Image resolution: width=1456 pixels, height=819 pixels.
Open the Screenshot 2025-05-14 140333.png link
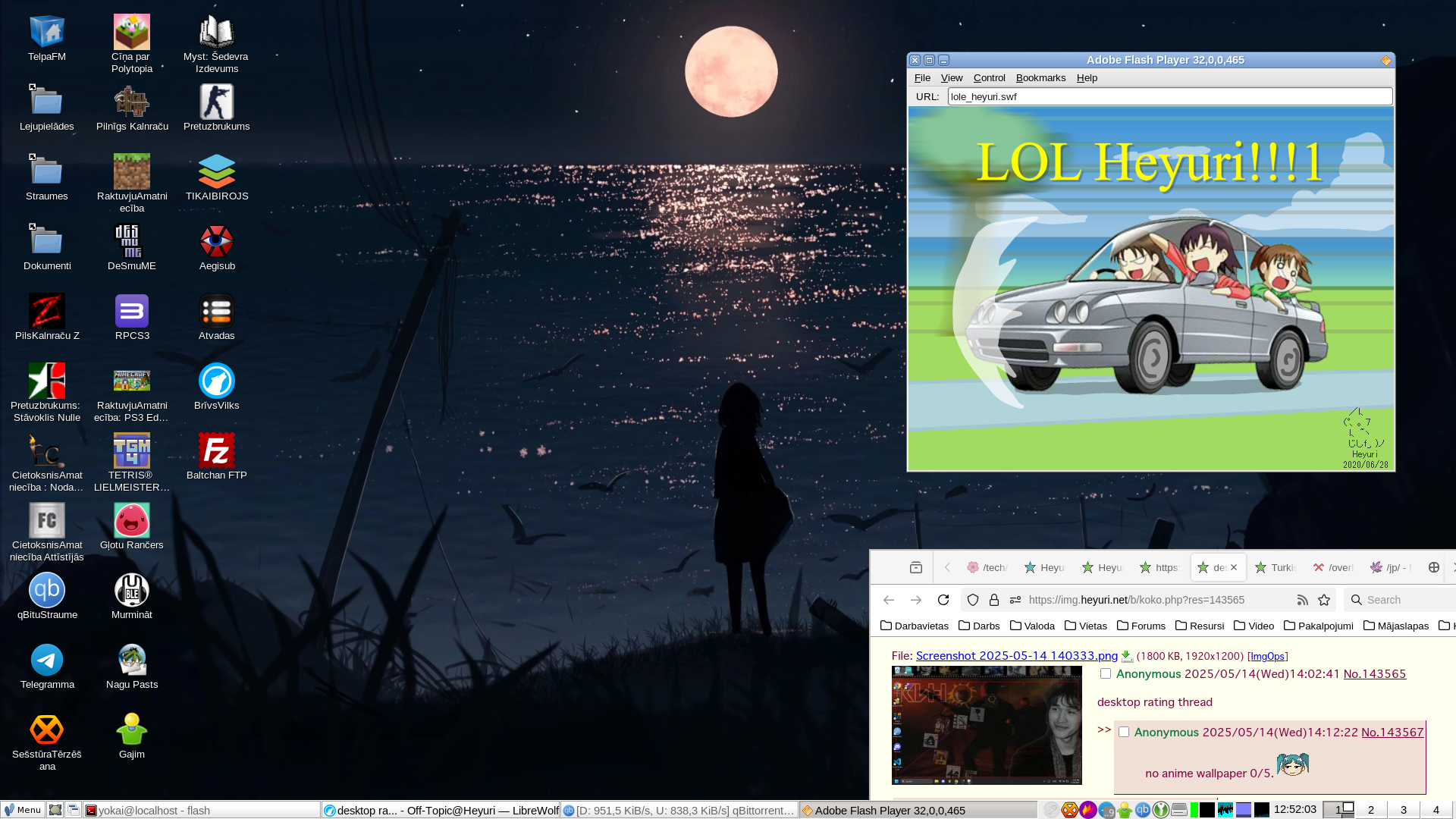[x=1016, y=656]
